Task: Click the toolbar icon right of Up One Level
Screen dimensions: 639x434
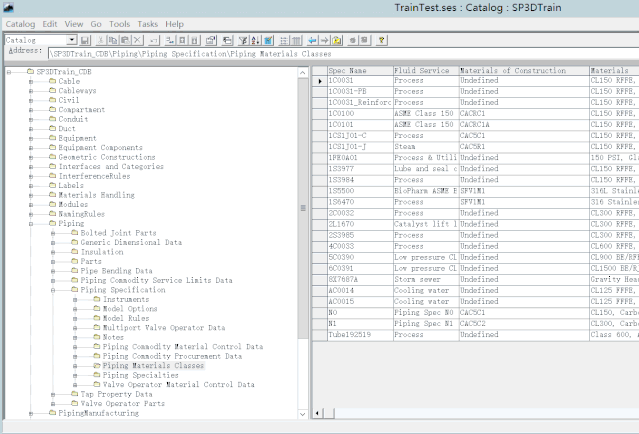Action: click(353, 40)
